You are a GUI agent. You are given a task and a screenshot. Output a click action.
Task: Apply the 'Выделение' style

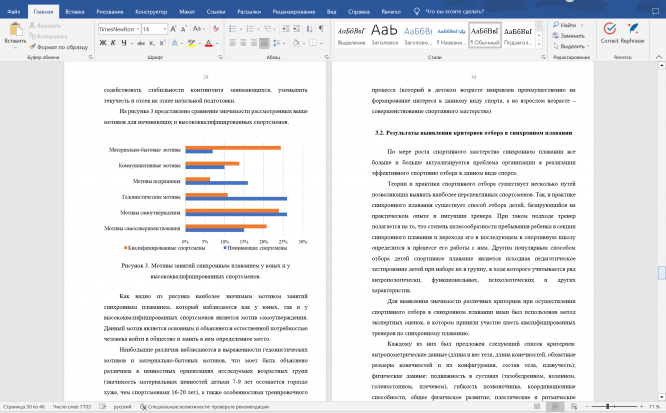(352, 35)
